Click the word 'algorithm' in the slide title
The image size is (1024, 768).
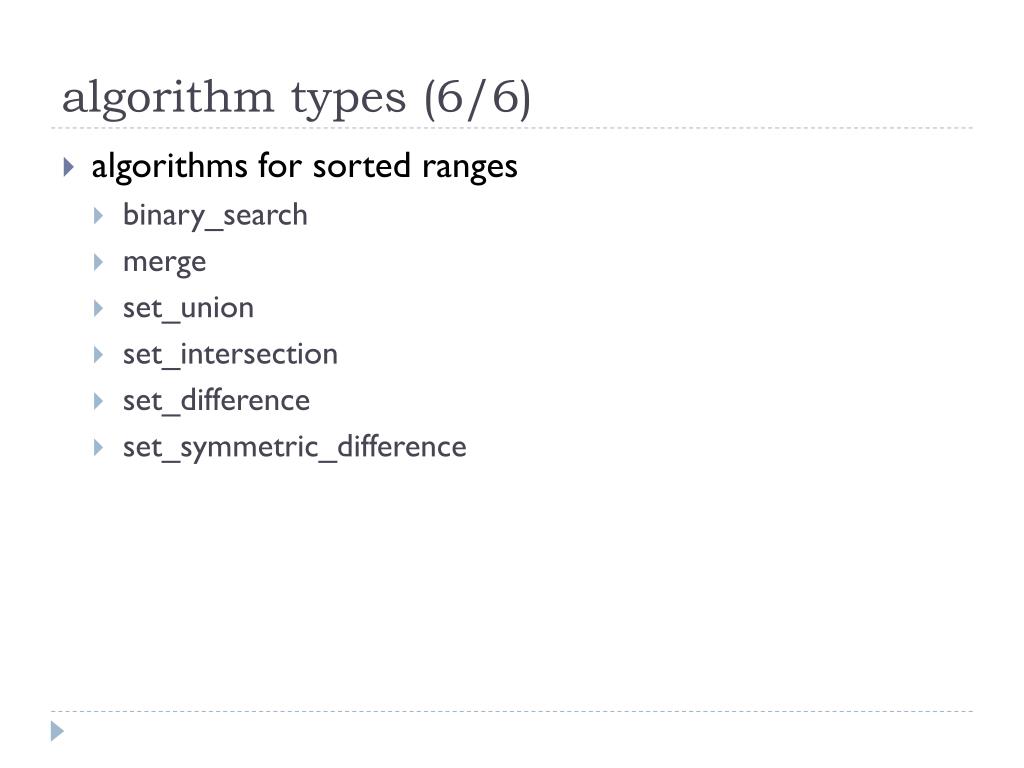[x=168, y=99]
